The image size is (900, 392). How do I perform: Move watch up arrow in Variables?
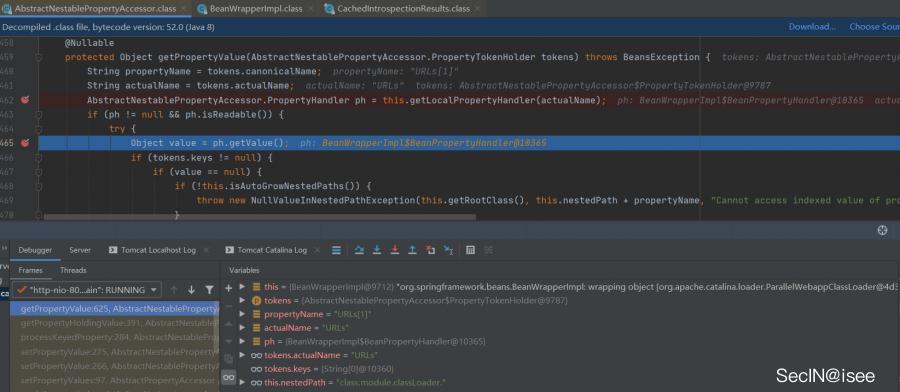(x=228, y=323)
